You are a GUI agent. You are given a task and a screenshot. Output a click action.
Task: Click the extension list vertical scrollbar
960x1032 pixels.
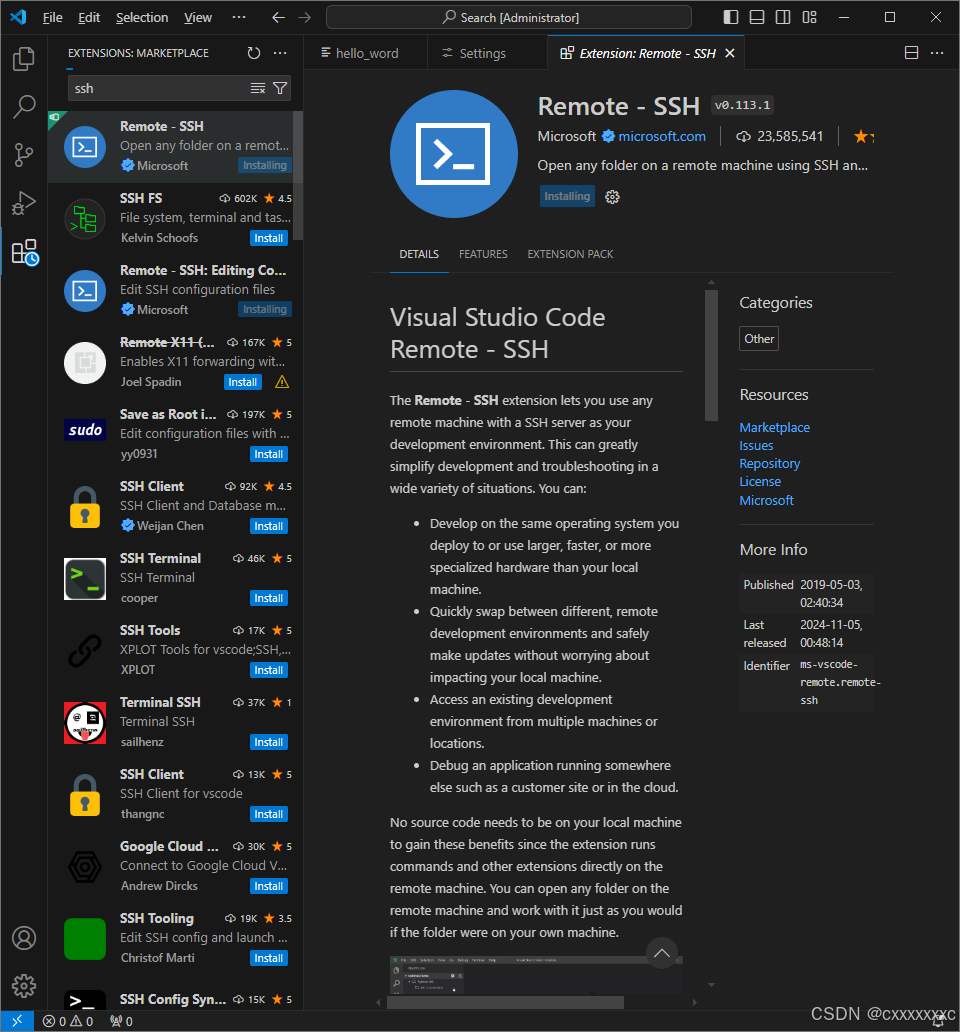tap(298, 176)
